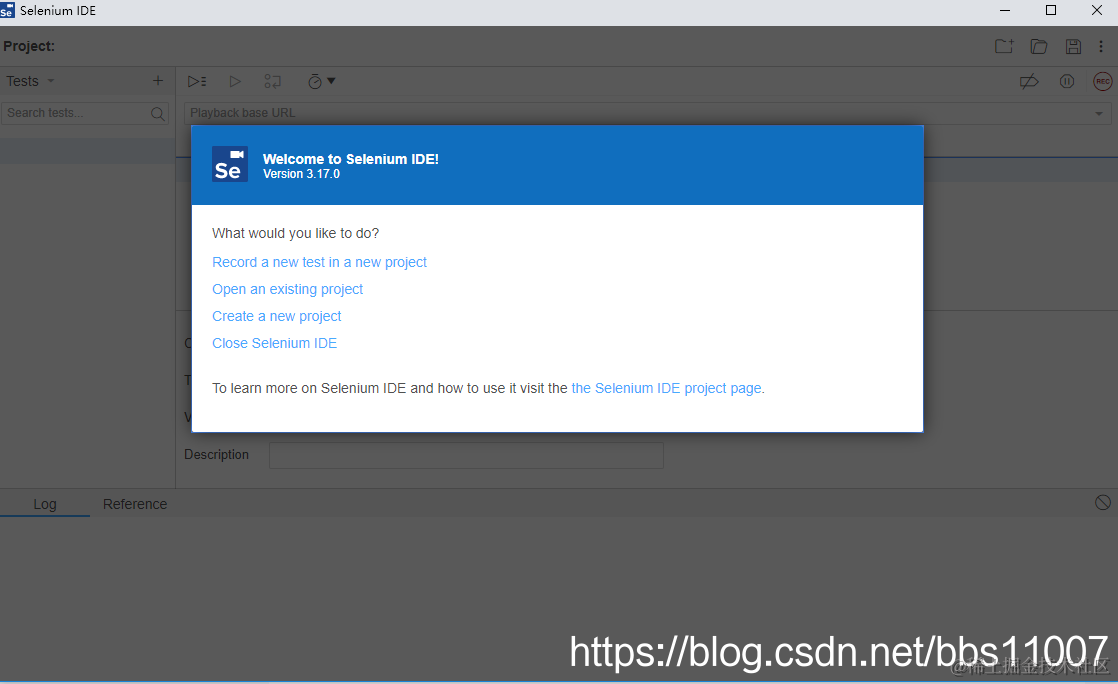Close the Selenium IDE window
1118x684 pixels.
point(1097,10)
